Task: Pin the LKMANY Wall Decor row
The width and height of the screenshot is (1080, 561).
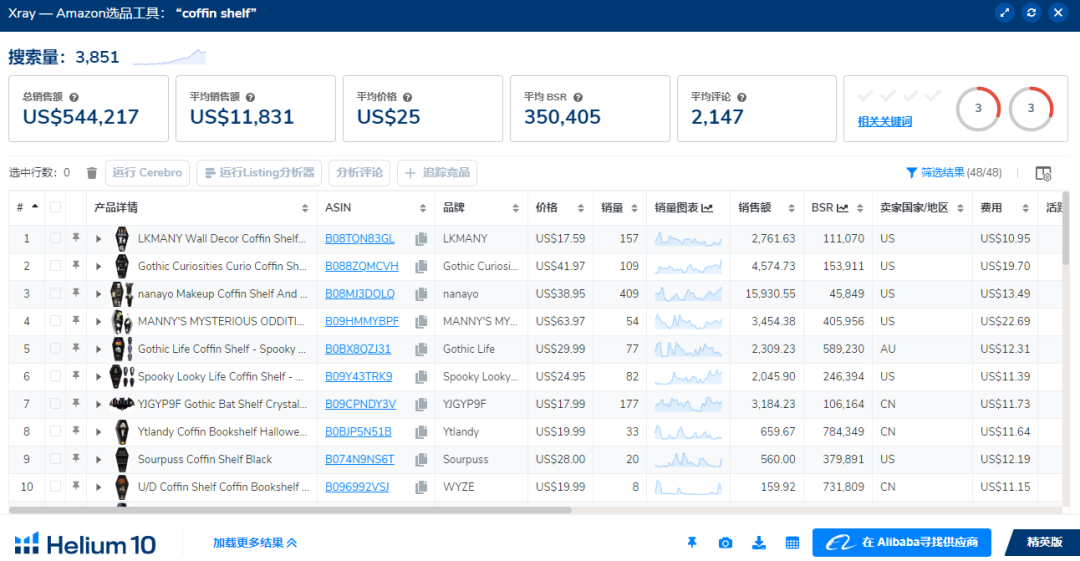Action: coord(76,238)
